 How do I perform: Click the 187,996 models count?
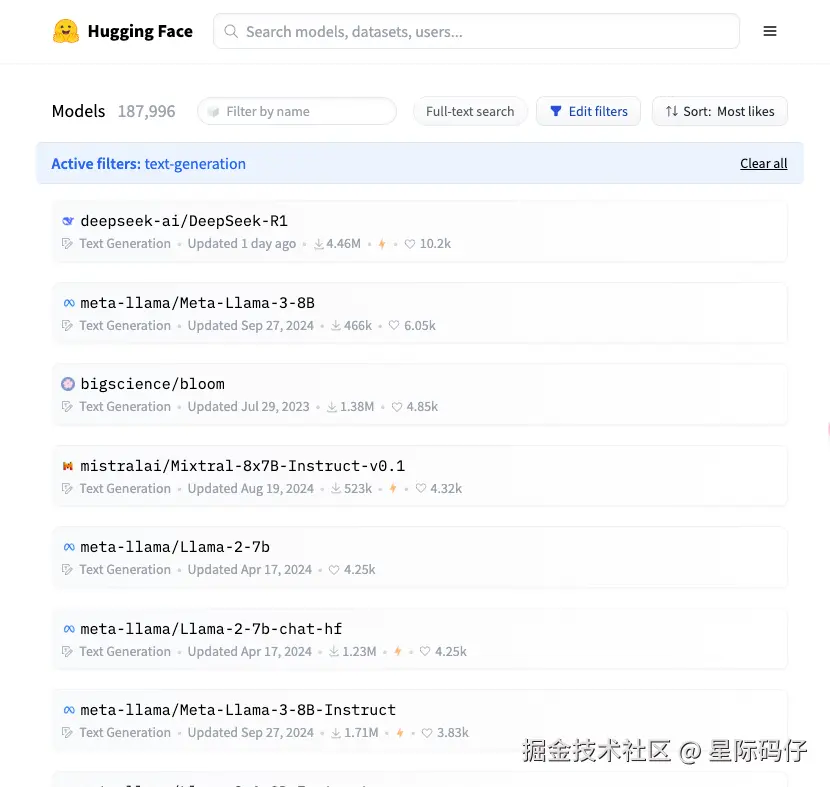pyautogui.click(x=147, y=111)
